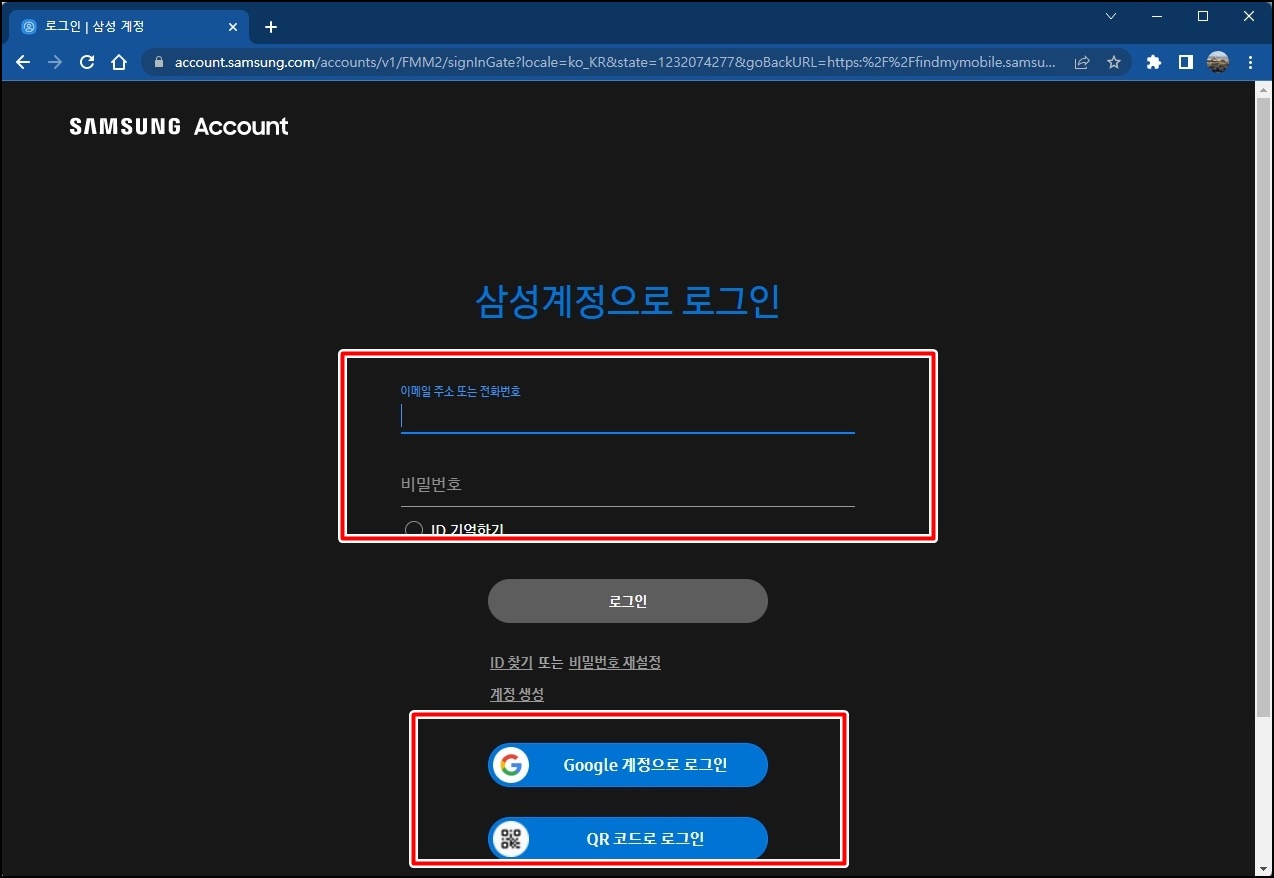
Task: Open the tab search dropdown chevron
Action: tap(1111, 16)
